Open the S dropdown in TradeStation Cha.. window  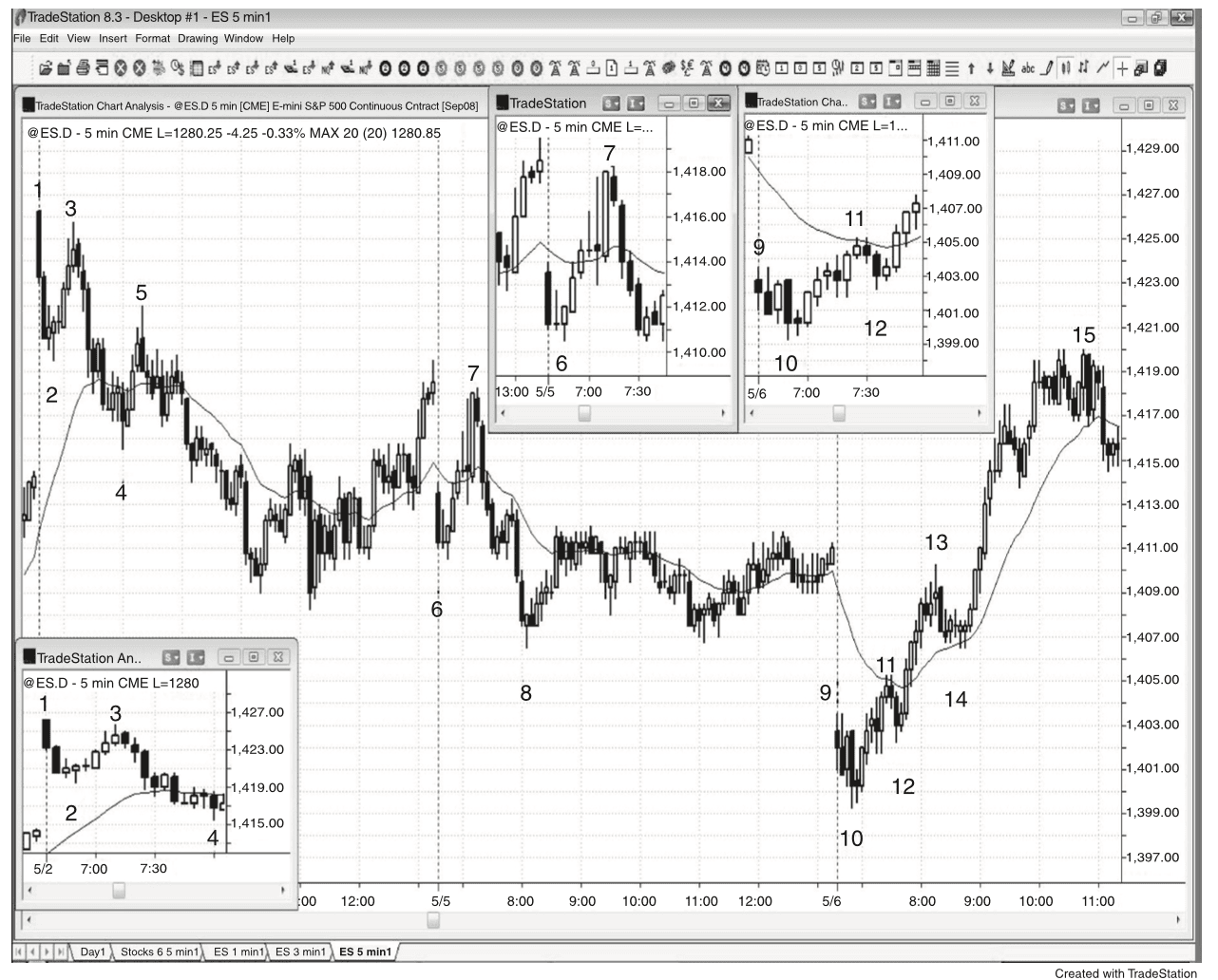(x=866, y=102)
